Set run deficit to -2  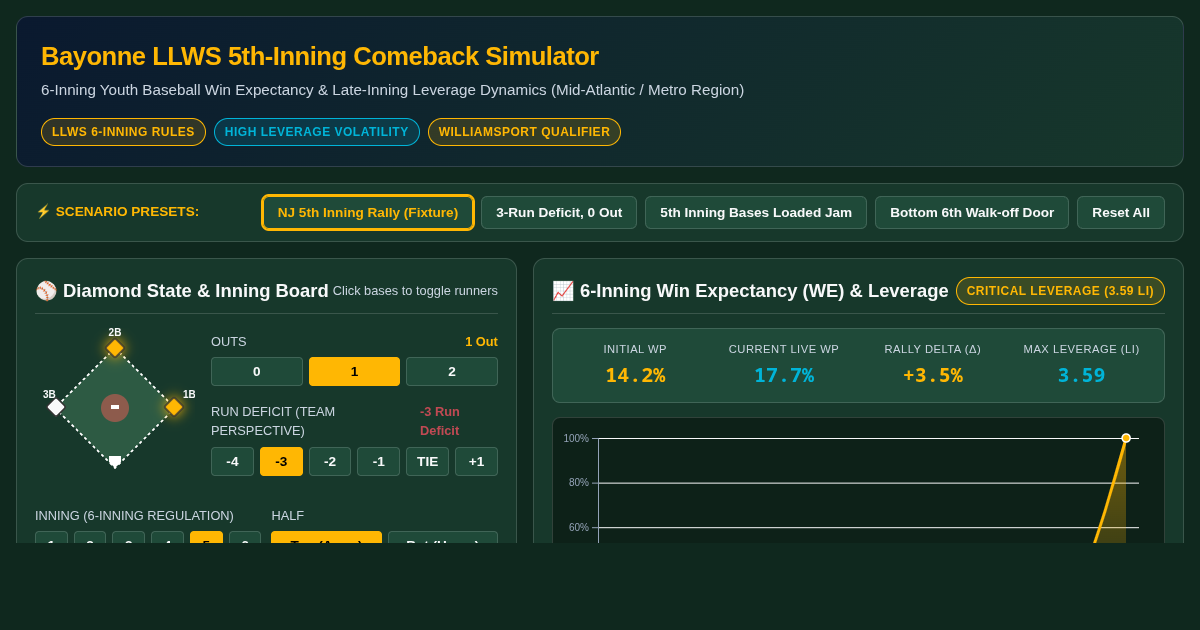330,462
